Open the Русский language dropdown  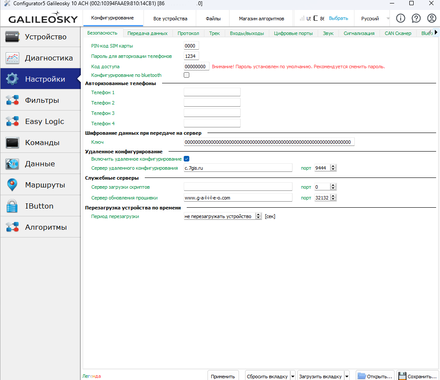[x=375, y=19]
